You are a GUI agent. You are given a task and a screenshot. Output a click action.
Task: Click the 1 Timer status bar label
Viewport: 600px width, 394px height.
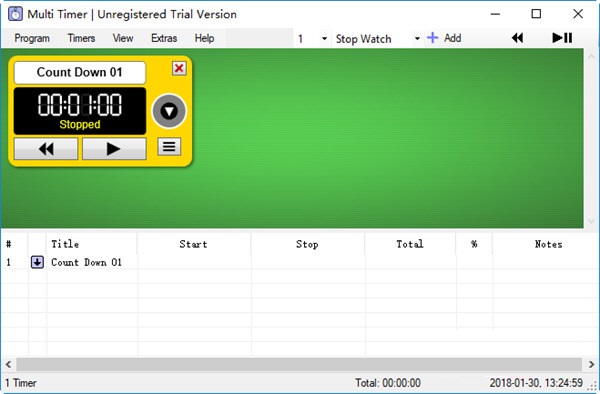(x=21, y=383)
